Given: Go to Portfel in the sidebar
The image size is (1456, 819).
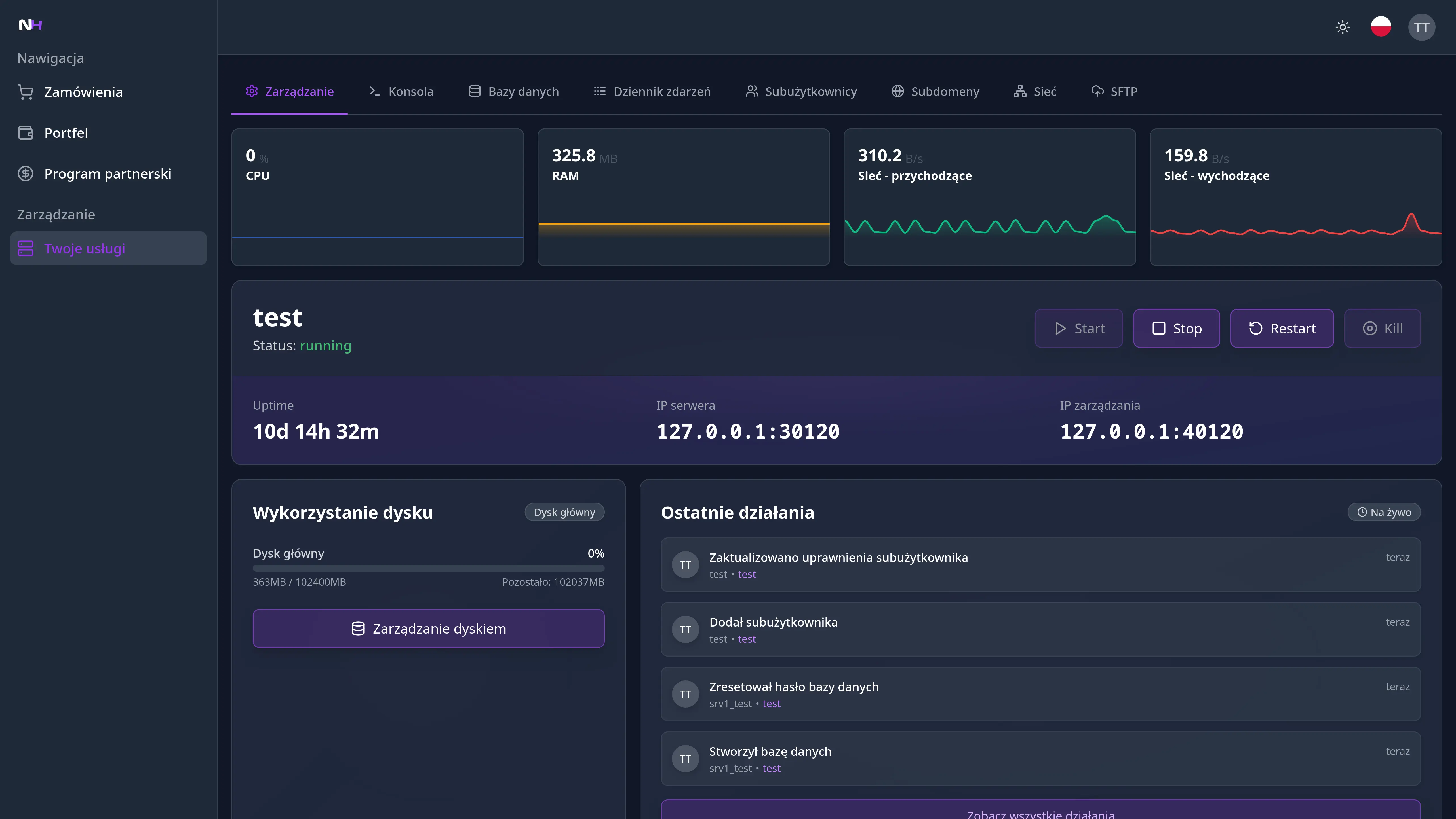Looking at the screenshot, I should tap(66, 133).
